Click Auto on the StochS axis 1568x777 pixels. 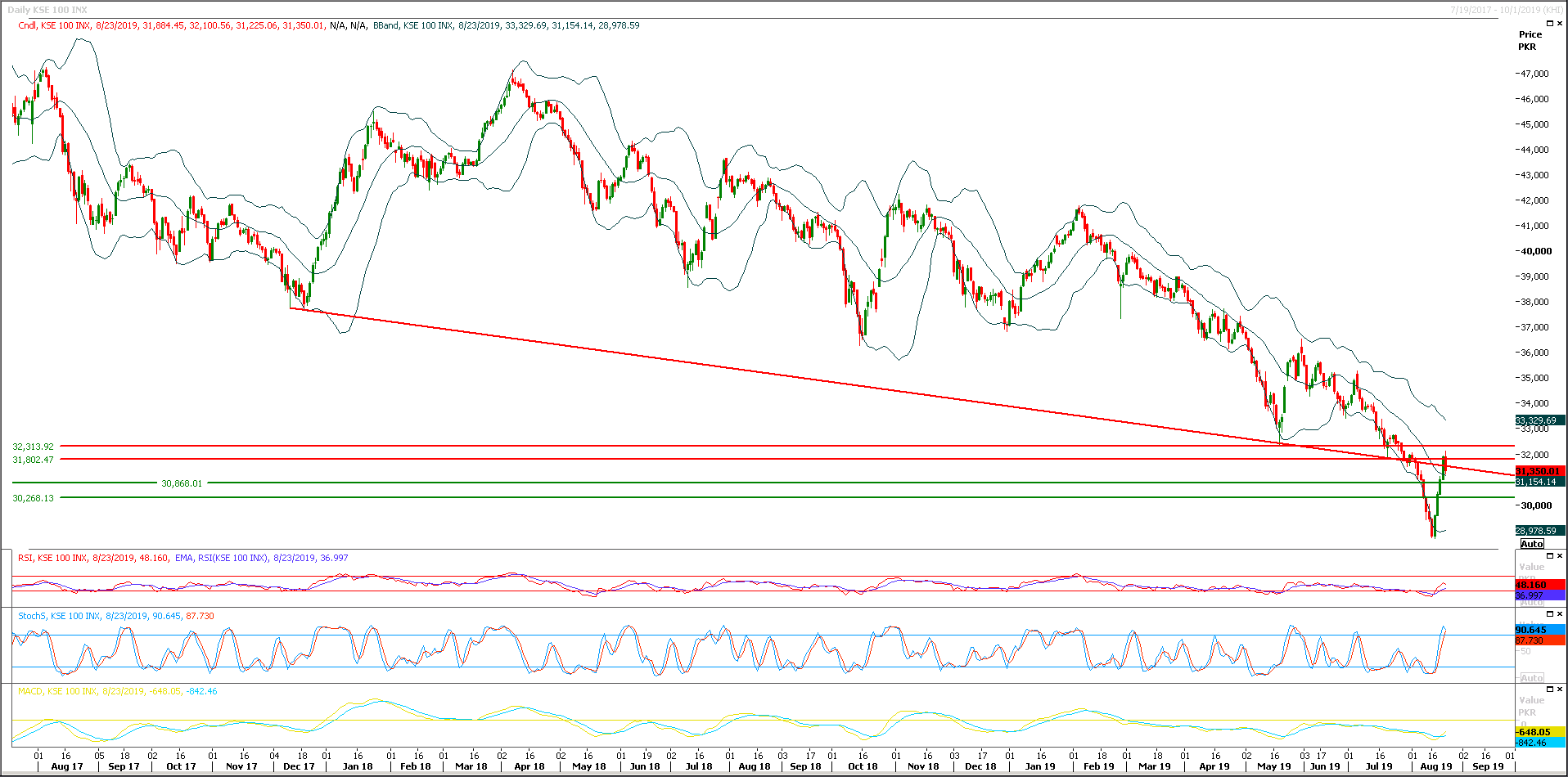[x=1532, y=677]
